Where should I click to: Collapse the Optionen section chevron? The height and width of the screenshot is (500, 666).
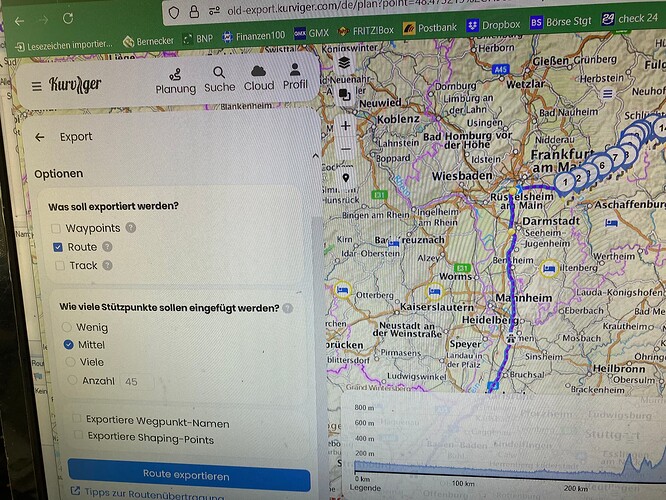tap(315, 156)
